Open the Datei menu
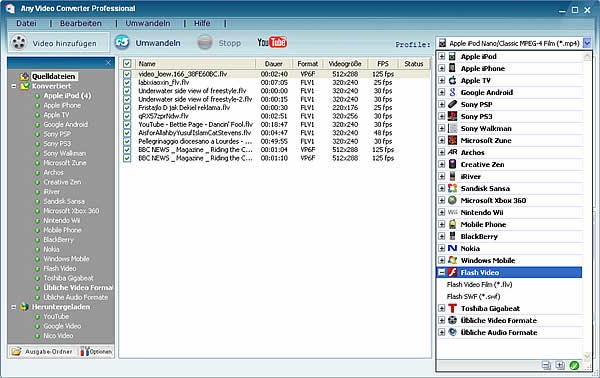Image resolution: width=600 pixels, height=378 pixels. point(26,23)
